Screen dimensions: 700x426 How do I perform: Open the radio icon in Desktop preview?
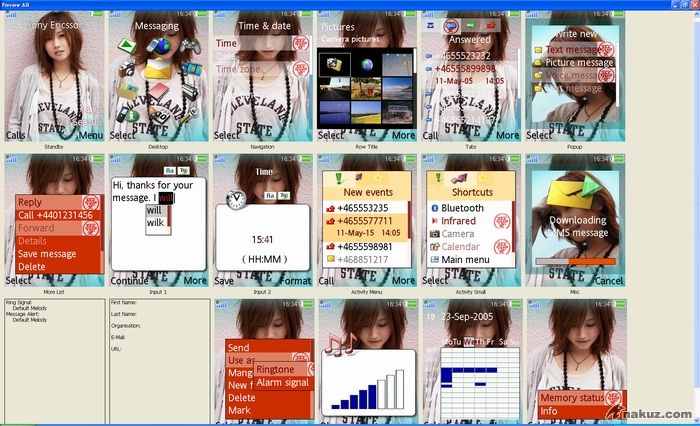(x=190, y=92)
